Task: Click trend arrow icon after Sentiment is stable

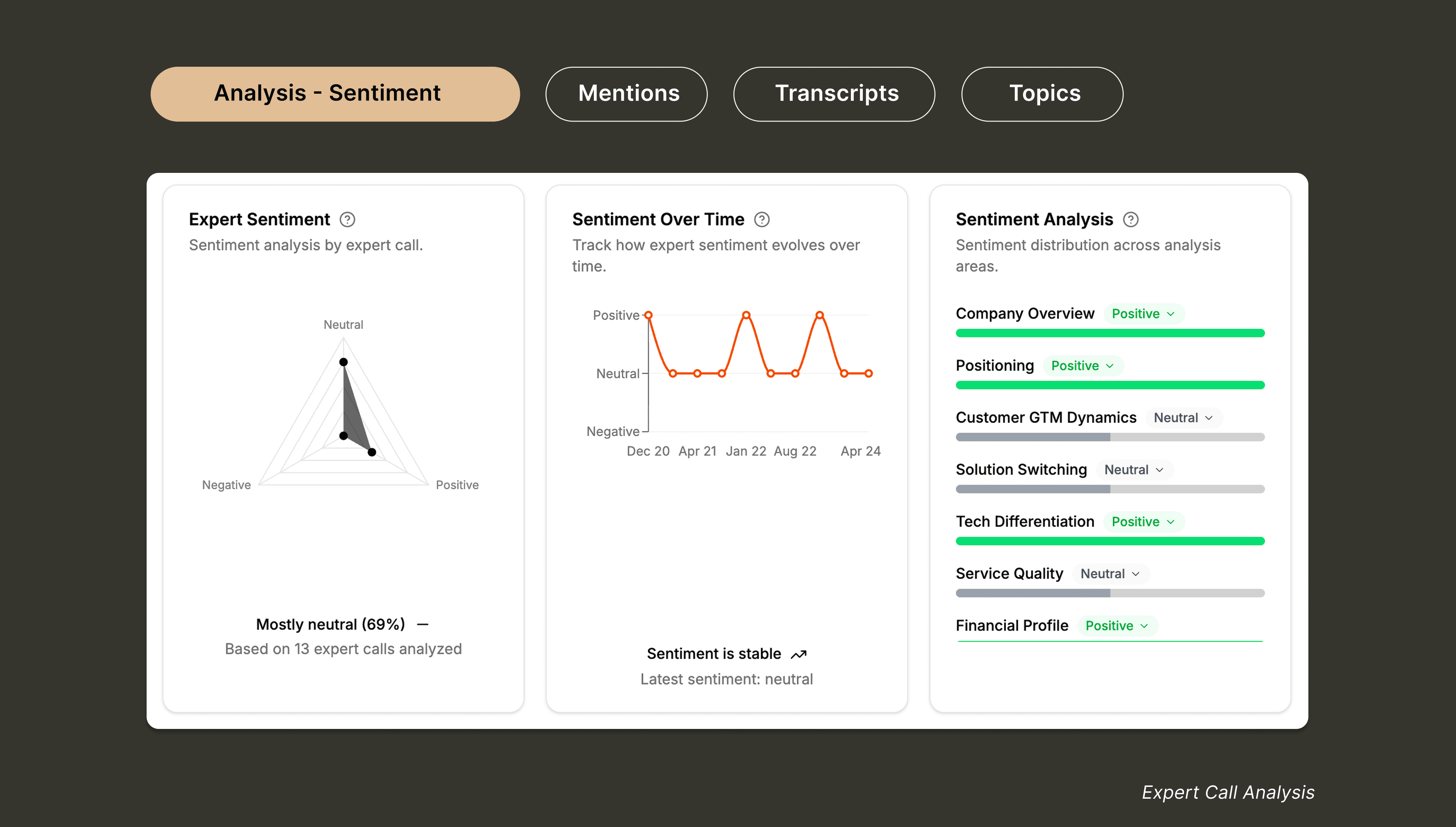Action: click(x=798, y=654)
